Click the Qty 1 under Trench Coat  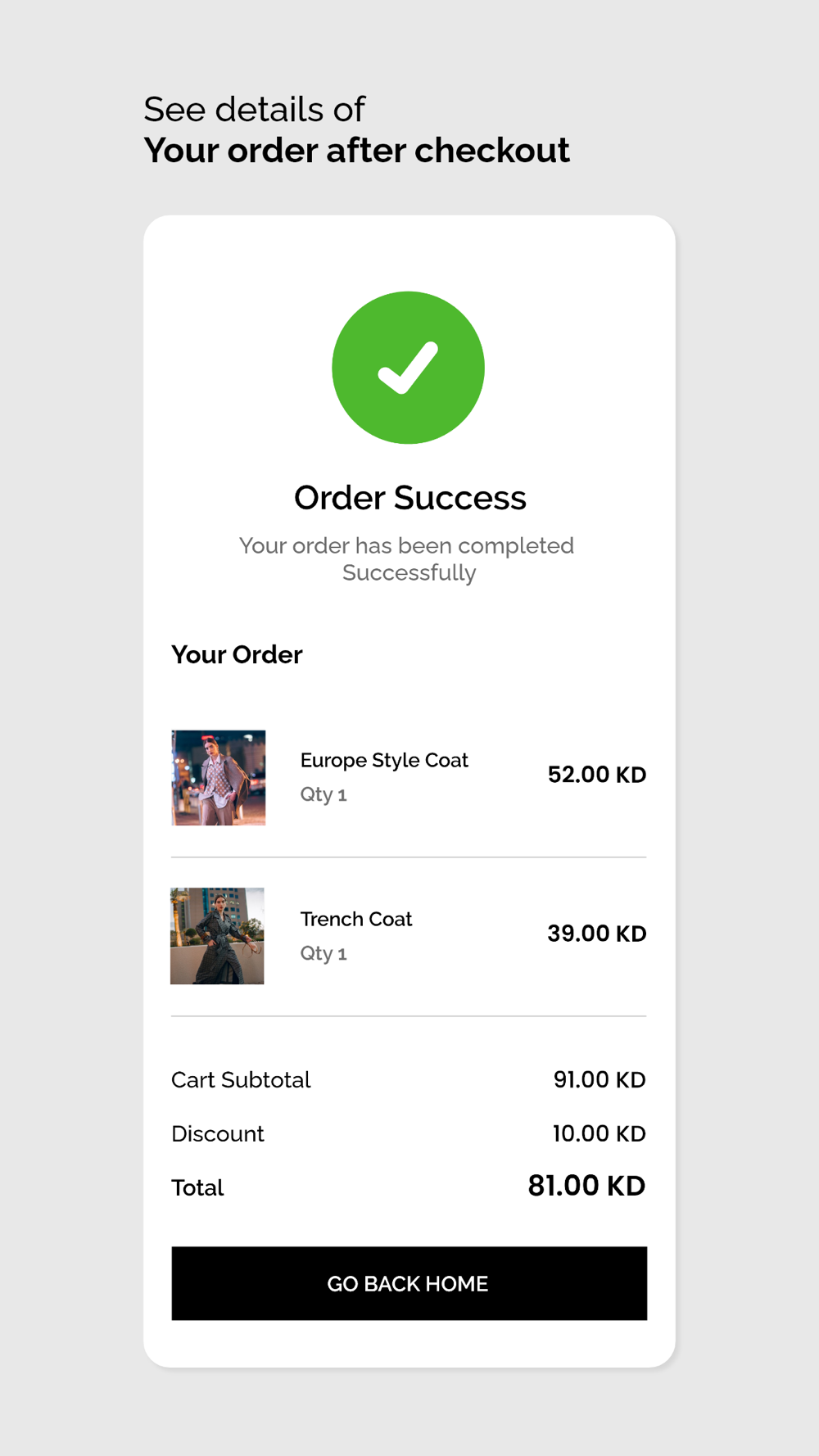tap(324, 953)
